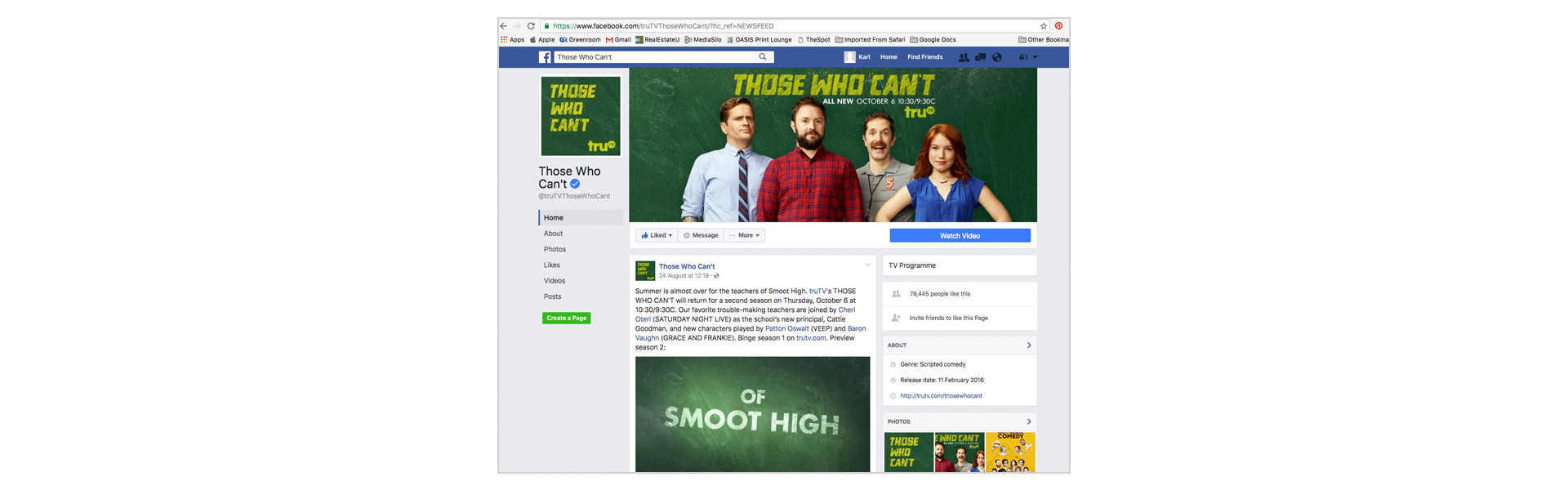Reload the page with refresh icon

531,26
